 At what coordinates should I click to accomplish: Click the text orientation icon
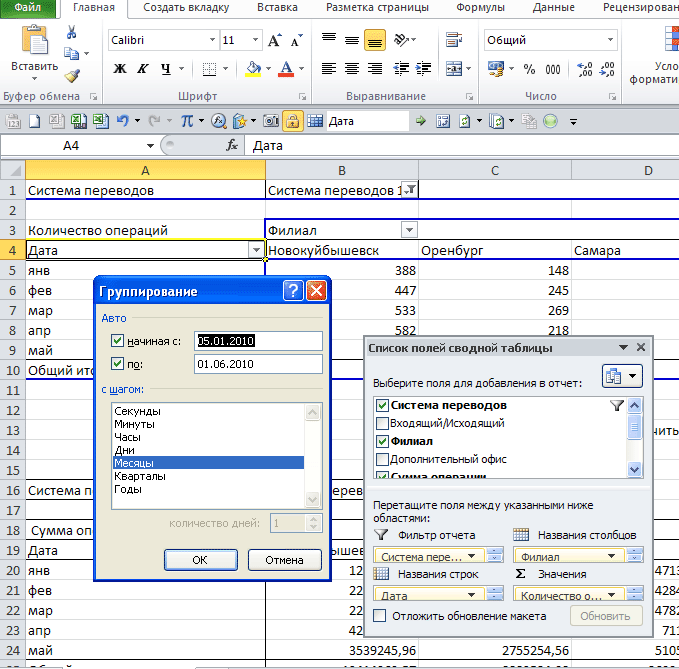[x=401, y=40]
